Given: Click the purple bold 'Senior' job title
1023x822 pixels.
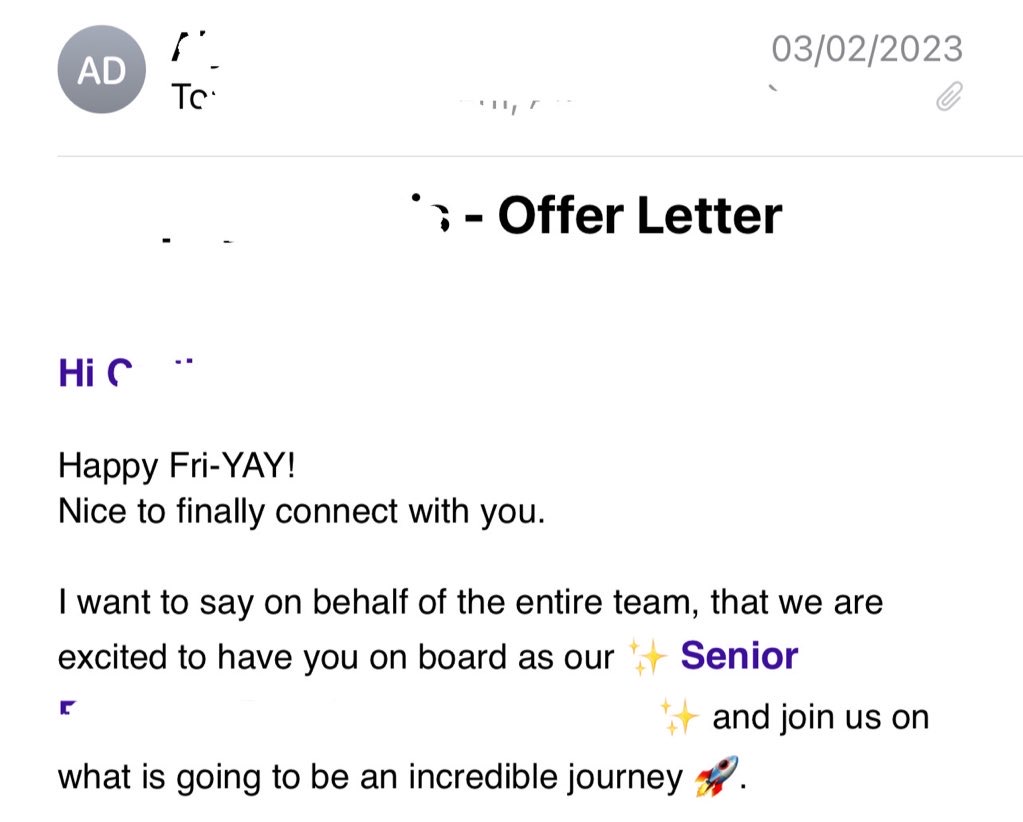Looking at the screenshot, I should 739,657.
